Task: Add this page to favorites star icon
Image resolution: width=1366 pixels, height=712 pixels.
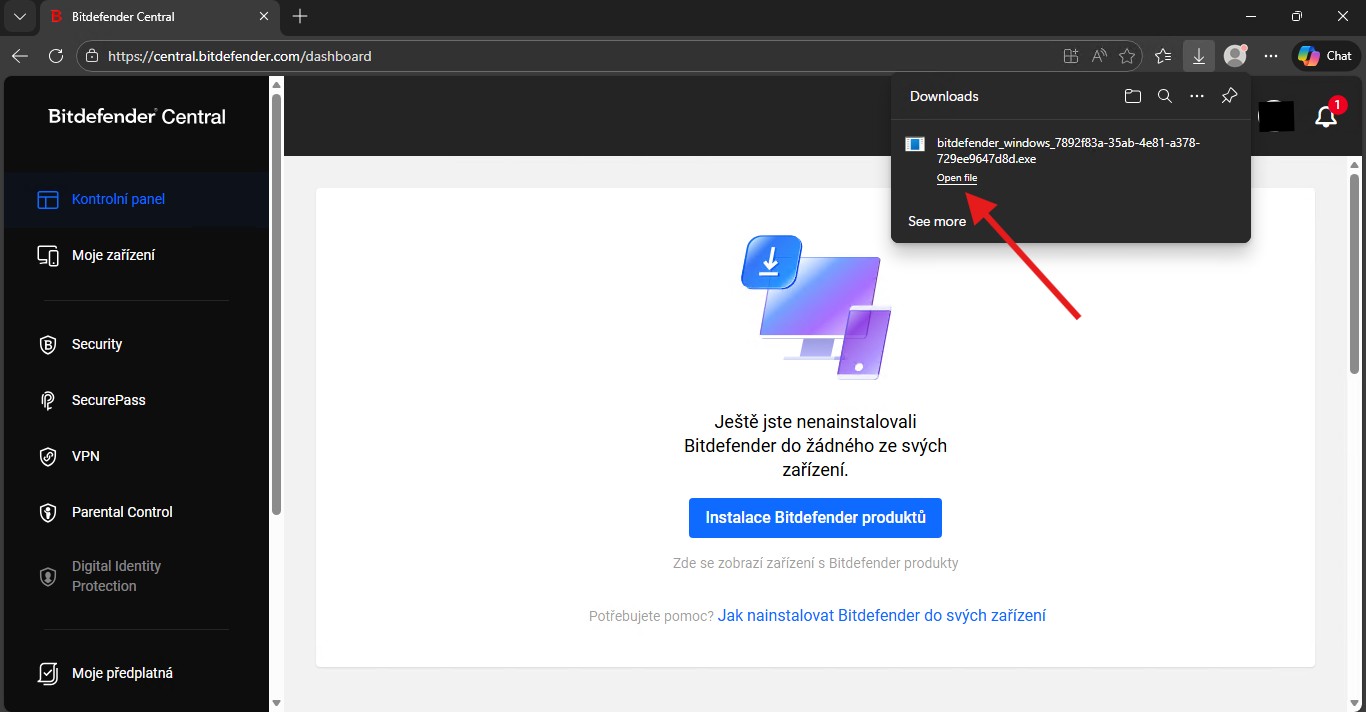Action: pyautogui.click(x=1127, y=56)
